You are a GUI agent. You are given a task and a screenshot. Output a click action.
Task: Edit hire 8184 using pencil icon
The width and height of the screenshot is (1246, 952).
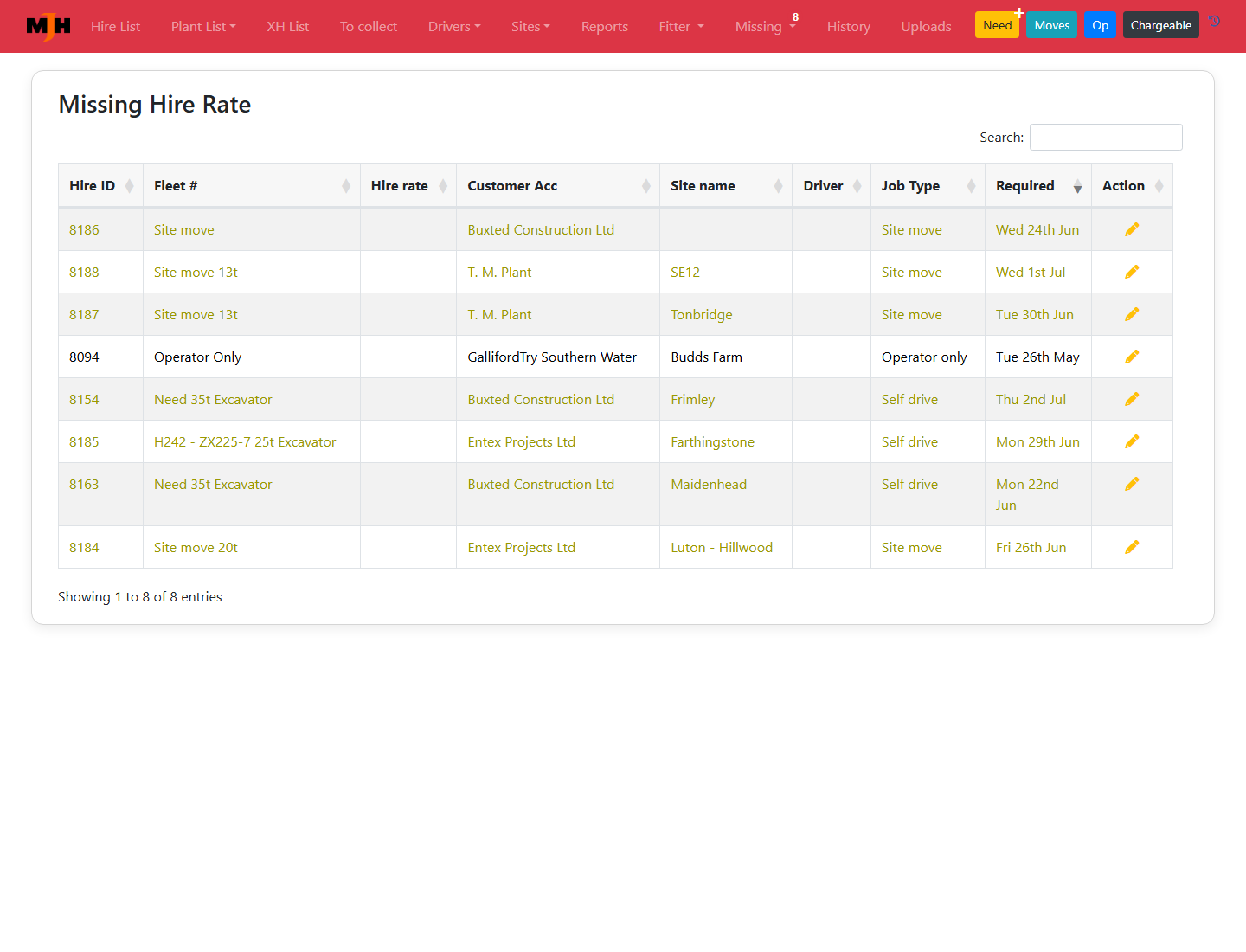click(1132, 547)
